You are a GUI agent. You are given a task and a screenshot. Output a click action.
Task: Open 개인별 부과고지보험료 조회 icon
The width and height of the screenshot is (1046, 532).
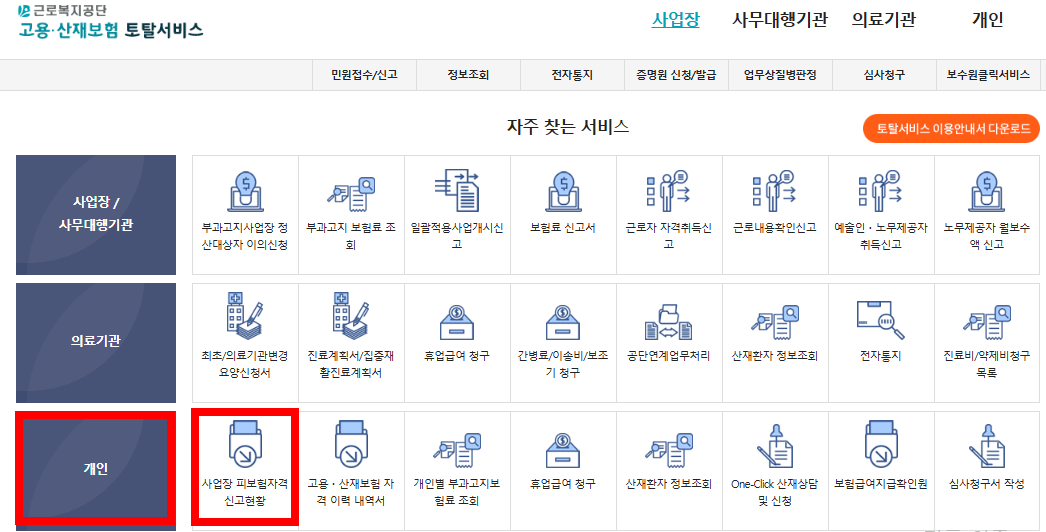(457, 451)
